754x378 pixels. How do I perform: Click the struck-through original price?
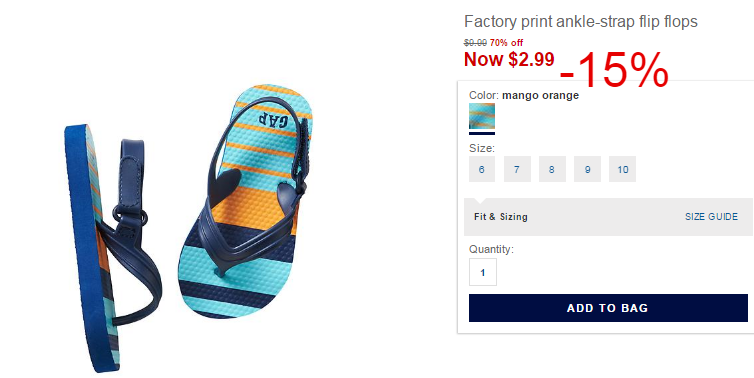pos(476,43)
